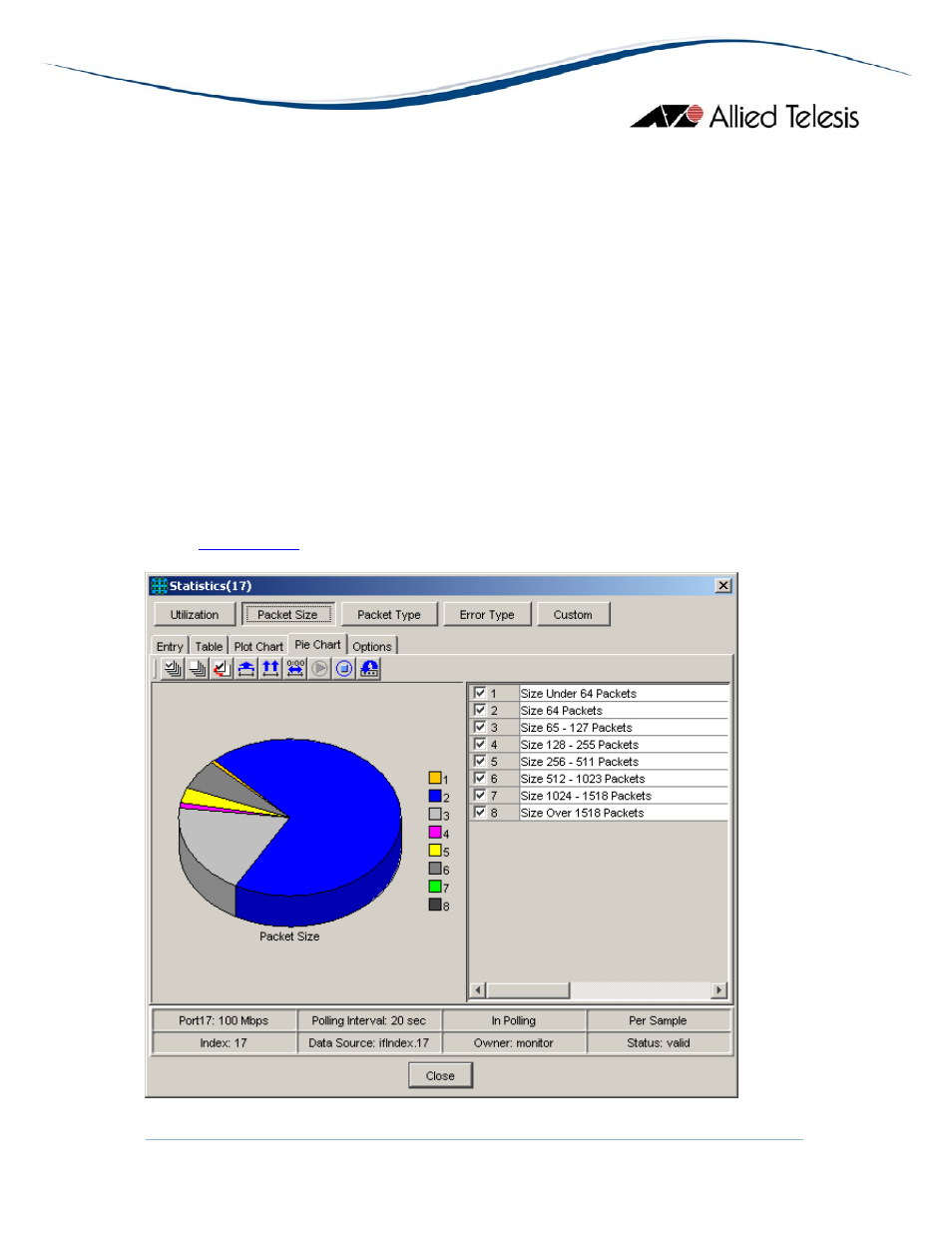Click the Statistics window title icon
The height and width of the screenshot is (1233, 952).
pyautogui.click(x=159, y=586)
